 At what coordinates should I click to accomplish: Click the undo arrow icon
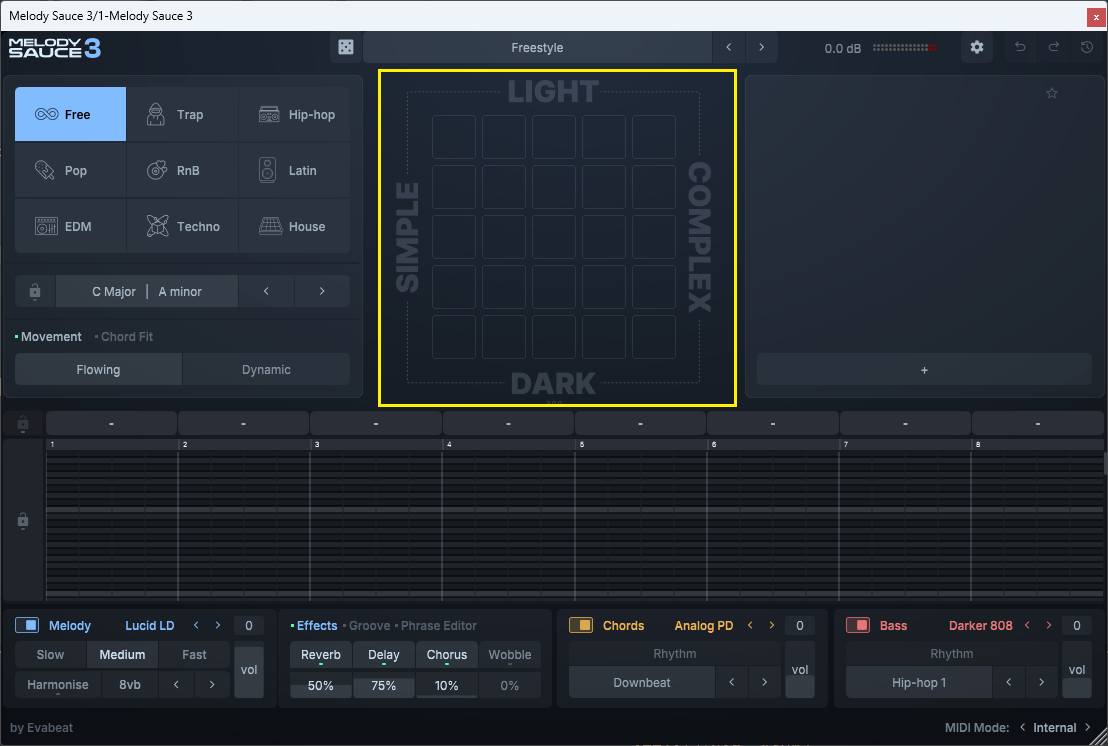point(1020,48)
